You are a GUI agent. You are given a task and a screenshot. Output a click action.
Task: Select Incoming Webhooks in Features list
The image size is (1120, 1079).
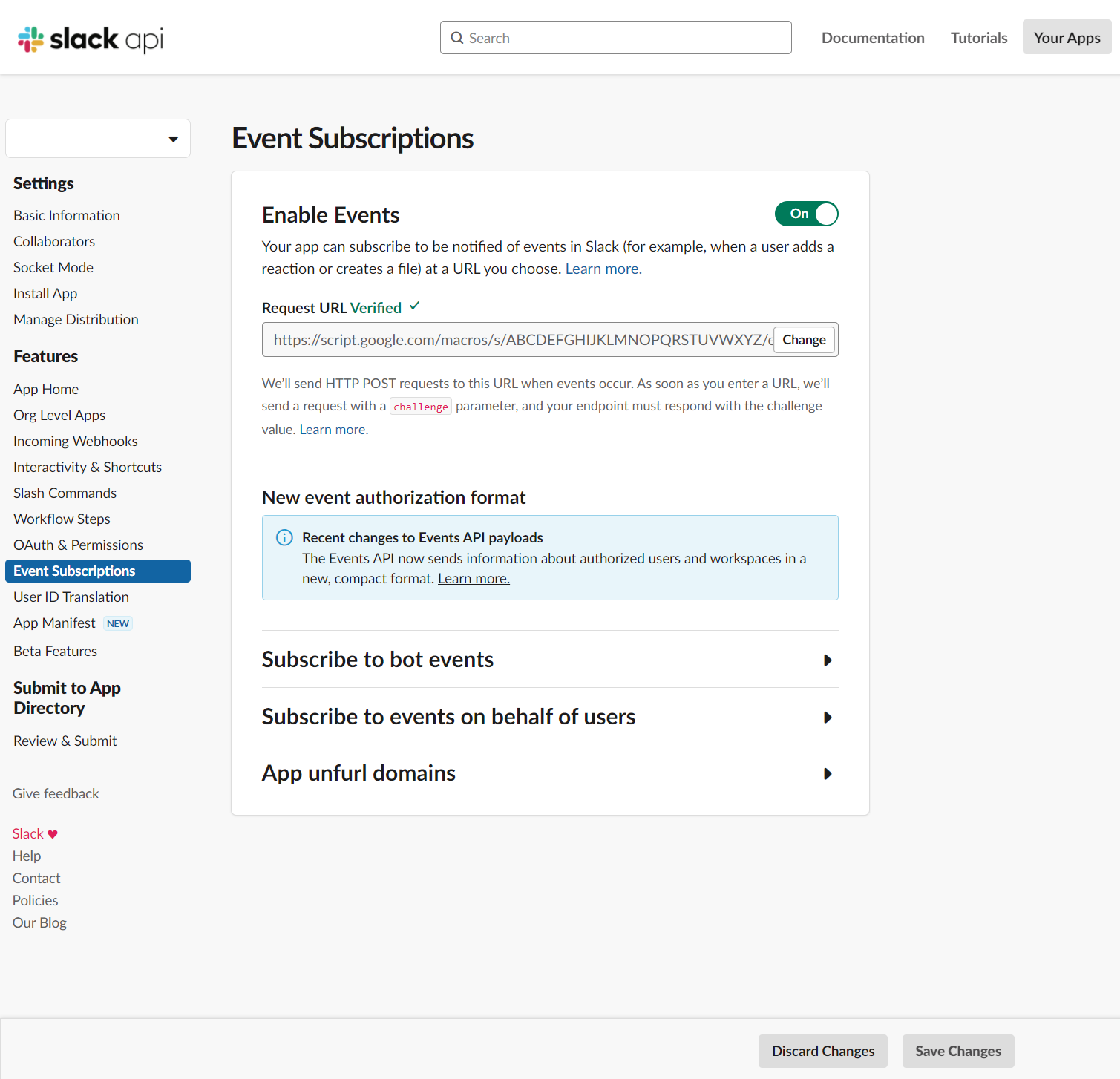click(76, 441)
